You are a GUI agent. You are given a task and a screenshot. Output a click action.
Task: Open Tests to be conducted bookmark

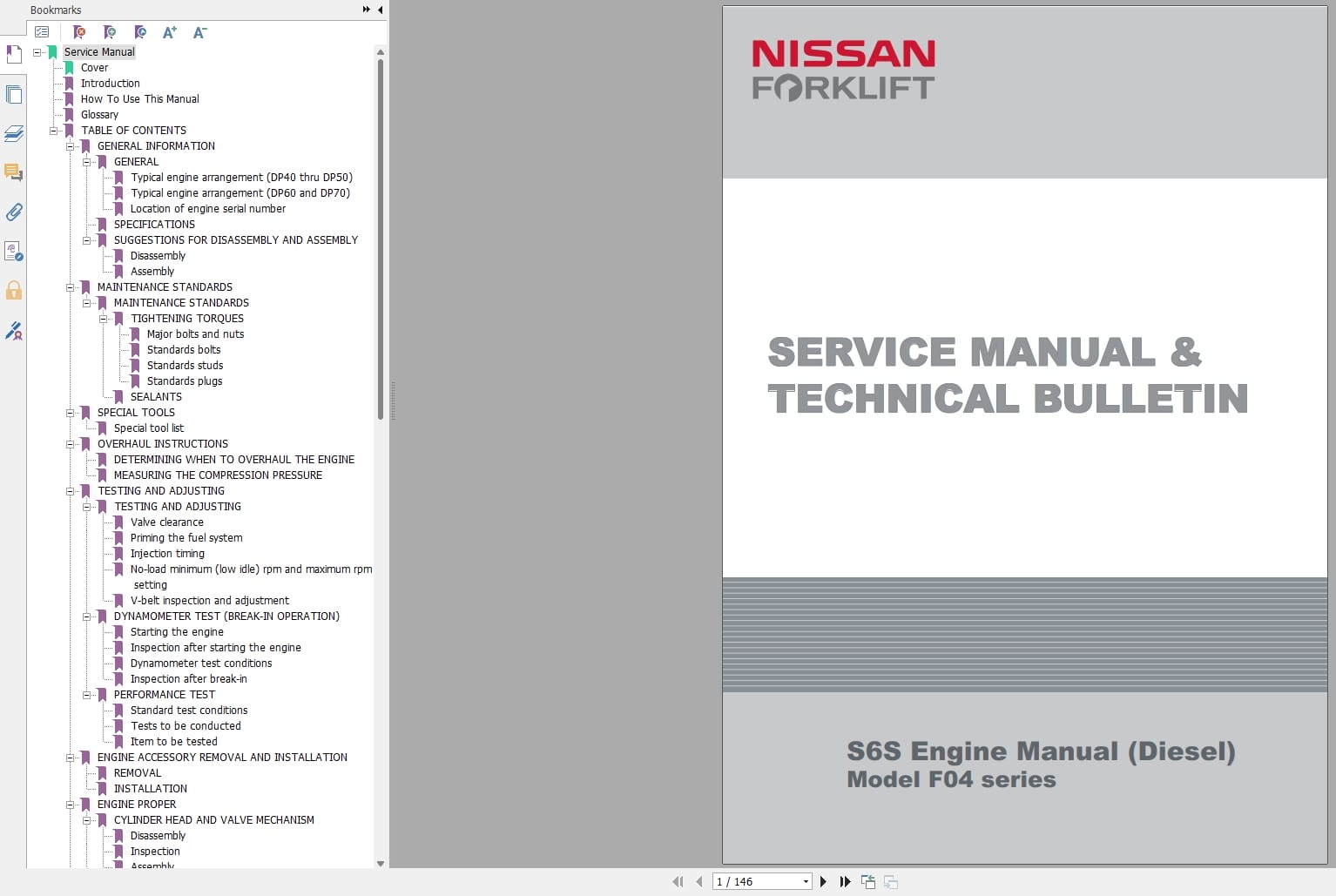tap(186, 726)
